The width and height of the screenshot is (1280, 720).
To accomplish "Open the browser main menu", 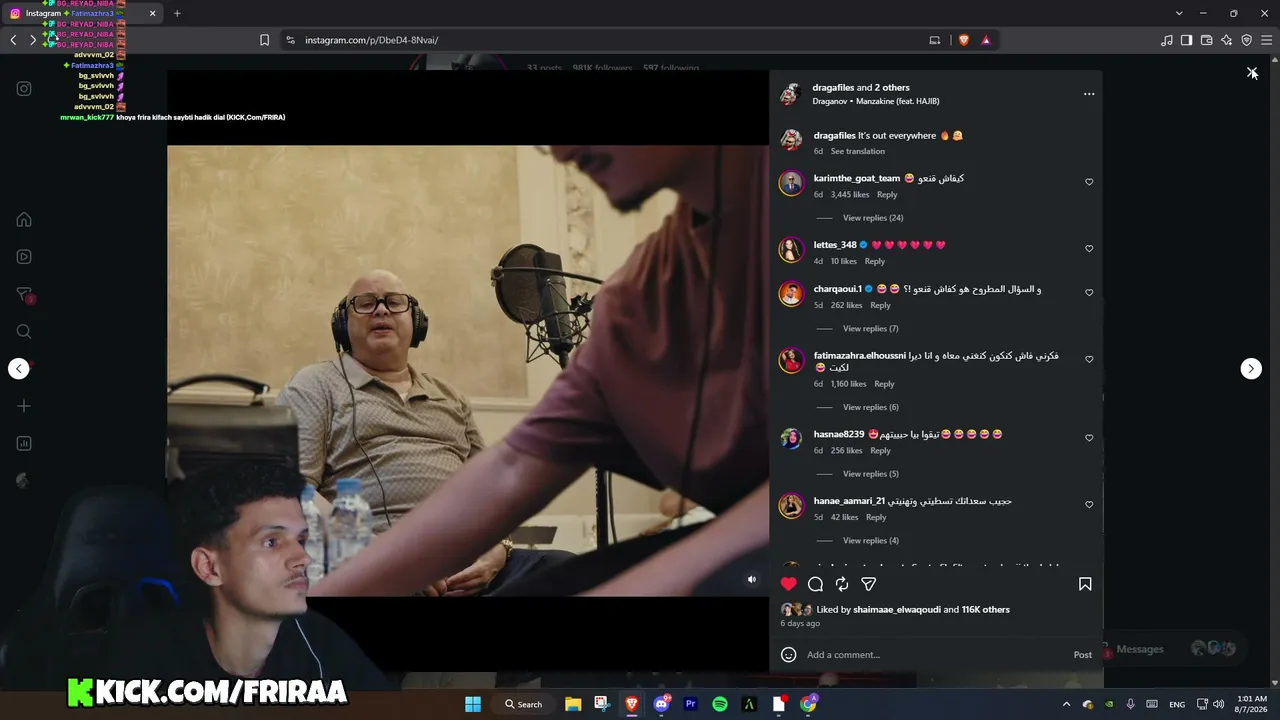I will [1267, 40].
